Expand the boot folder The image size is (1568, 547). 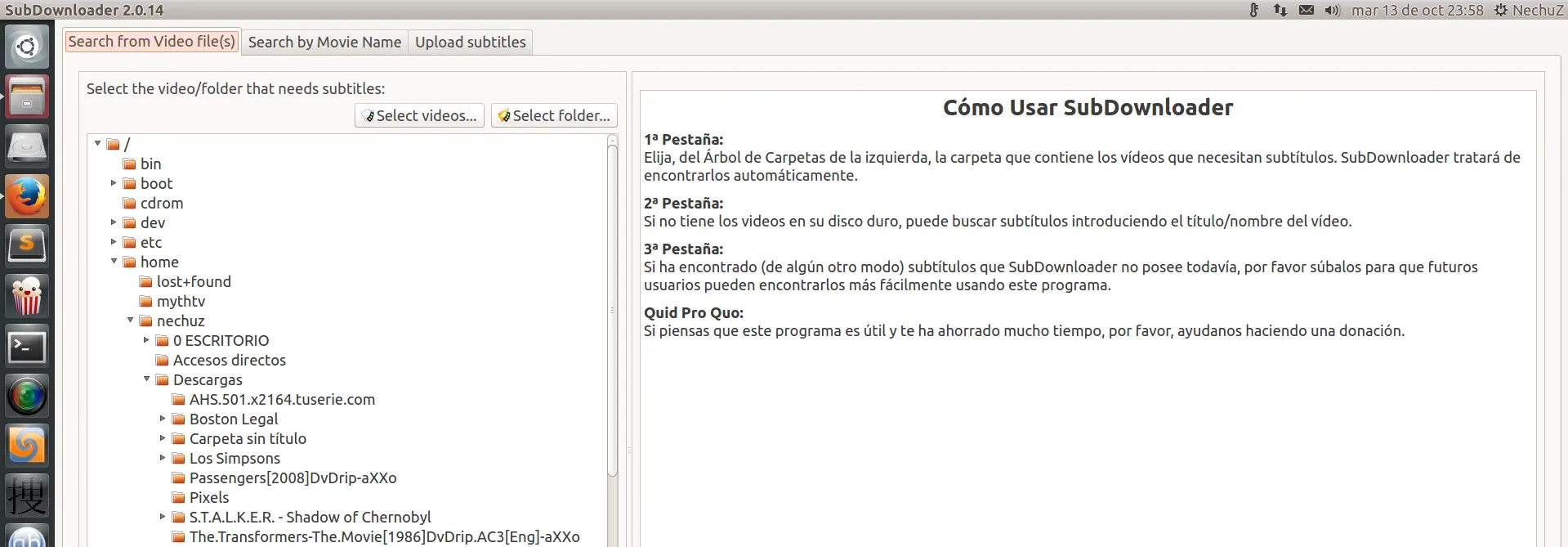[114, 183]
